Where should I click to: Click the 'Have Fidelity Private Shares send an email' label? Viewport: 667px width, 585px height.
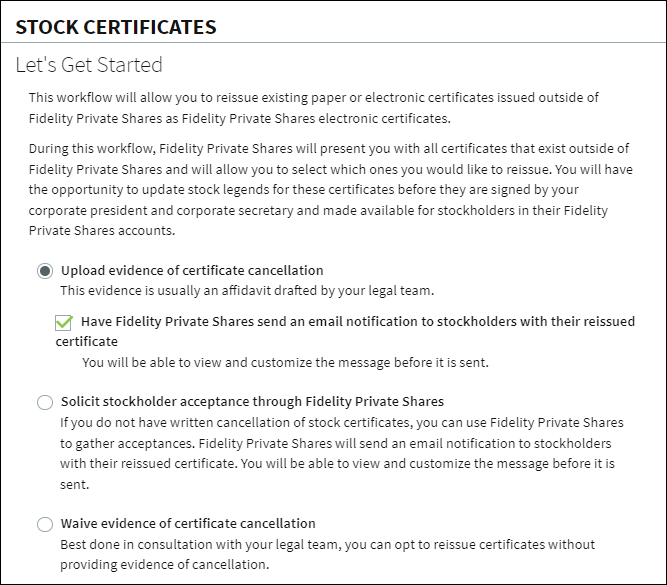(345, 331)
